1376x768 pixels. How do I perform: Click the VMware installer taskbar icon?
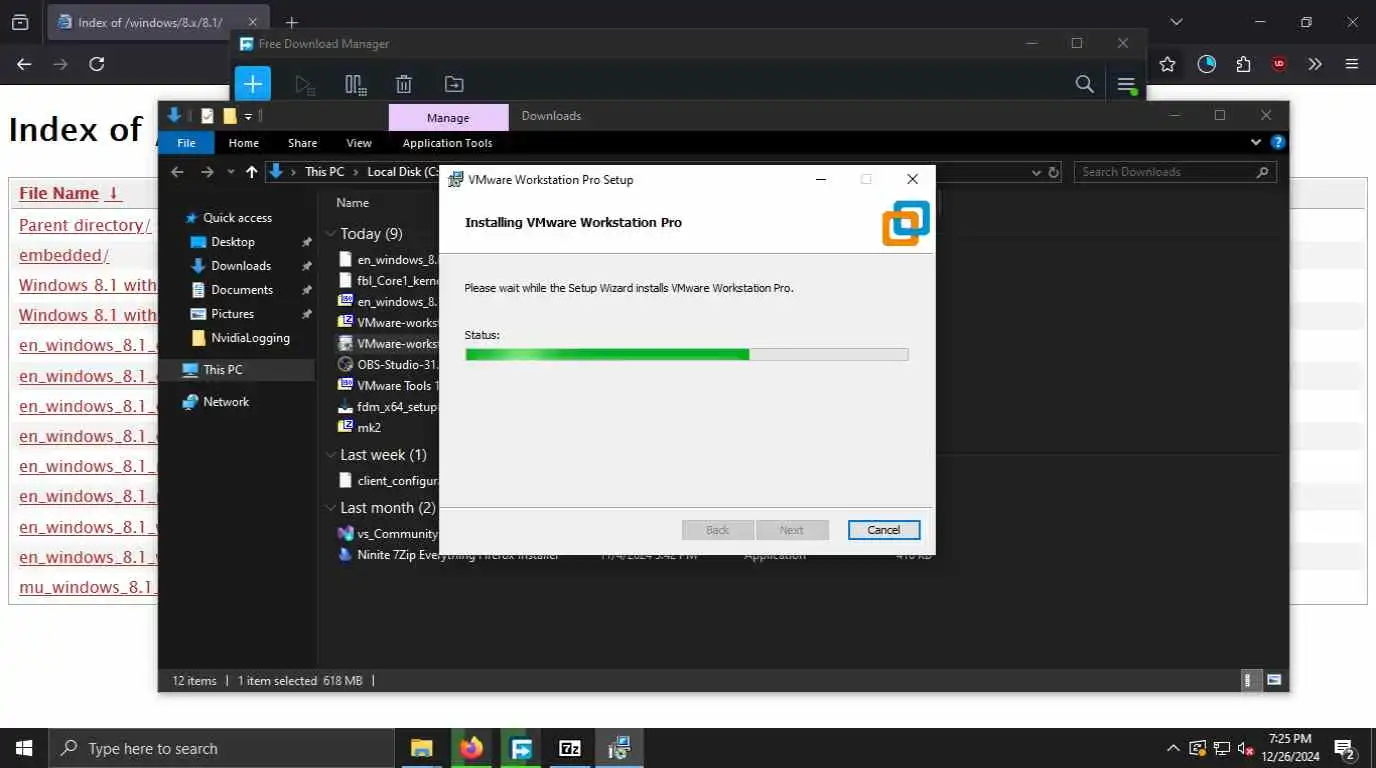(x=619, y=748)
